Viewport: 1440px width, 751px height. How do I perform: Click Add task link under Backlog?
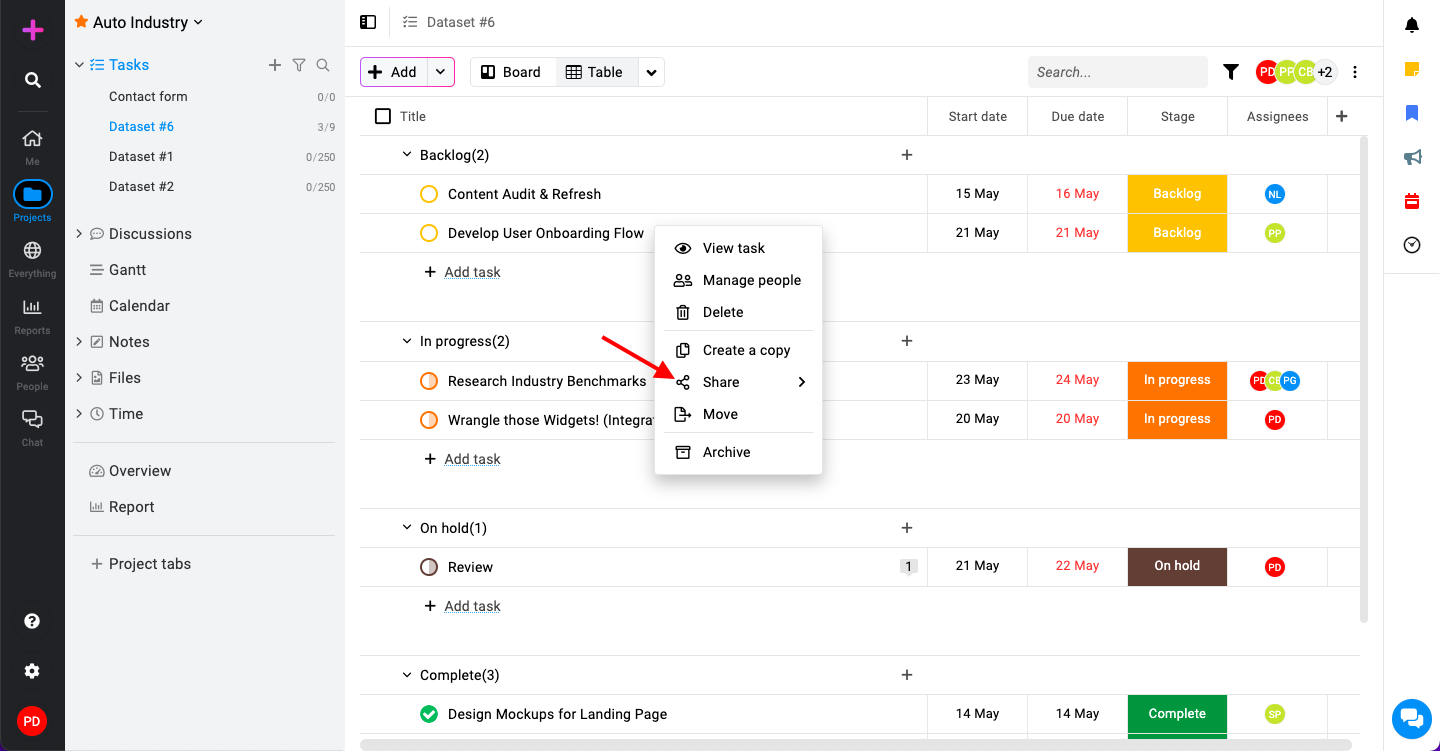[x=472, y=272]
